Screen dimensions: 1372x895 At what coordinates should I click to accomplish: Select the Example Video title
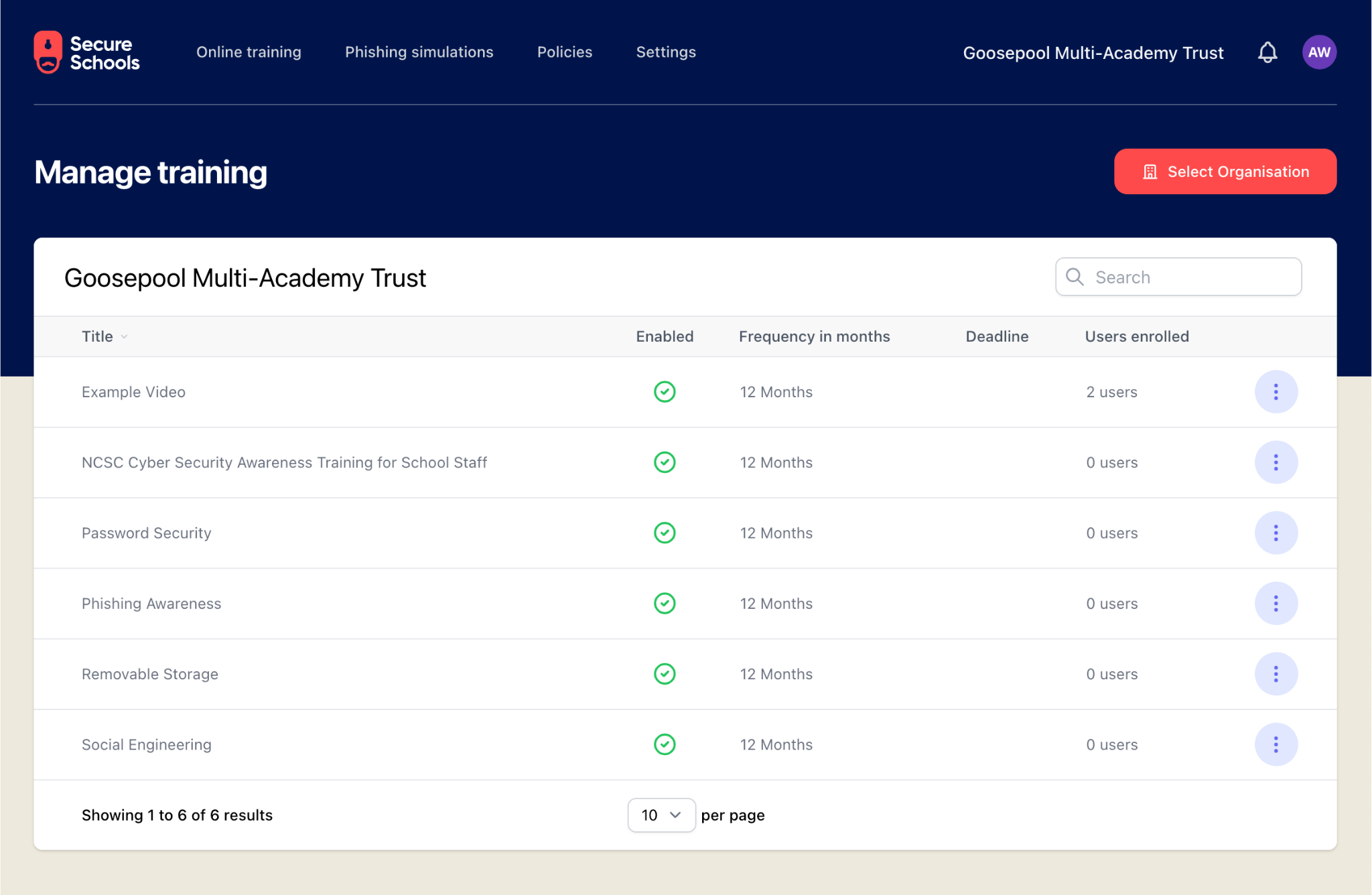point(133,392)
